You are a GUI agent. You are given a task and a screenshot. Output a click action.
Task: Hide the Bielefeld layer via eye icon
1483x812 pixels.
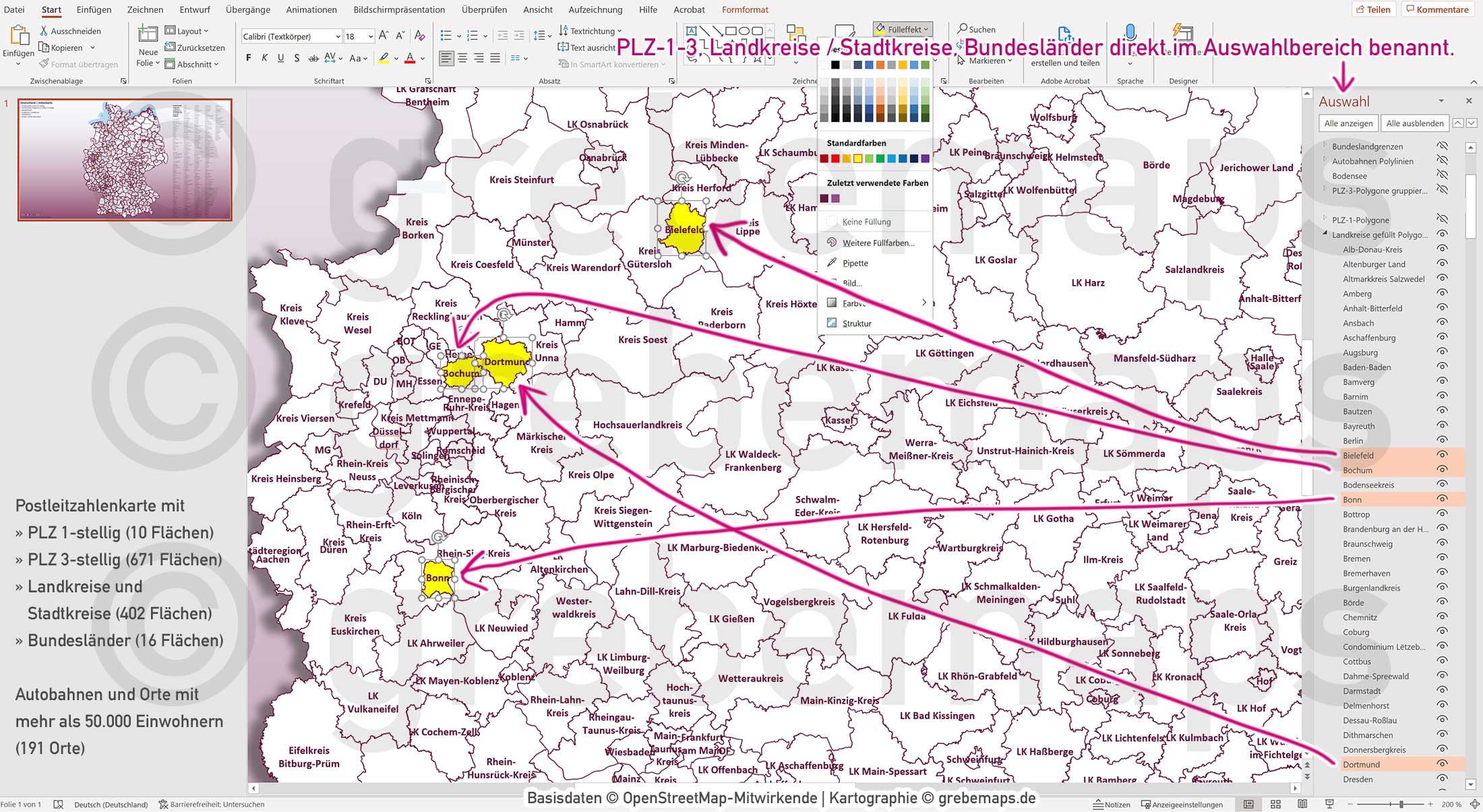pyautogui.click(x=1442, y=455)
